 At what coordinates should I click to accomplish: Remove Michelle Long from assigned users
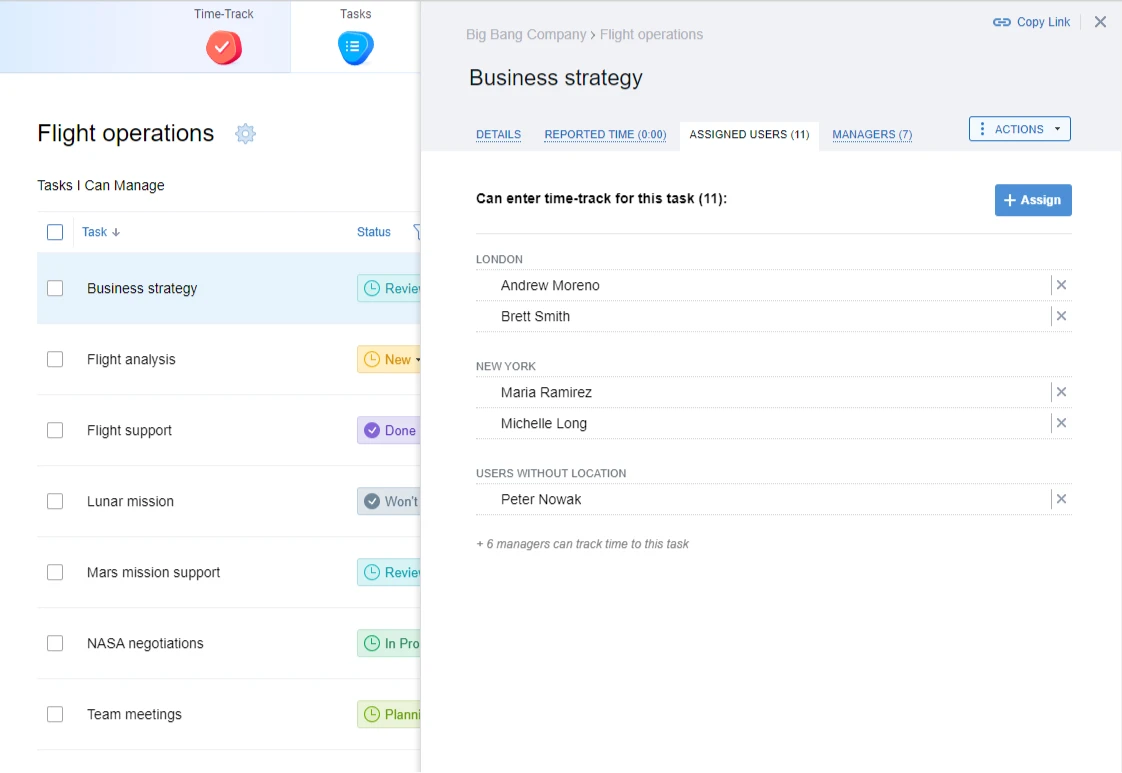click(x=1061, y=424)
